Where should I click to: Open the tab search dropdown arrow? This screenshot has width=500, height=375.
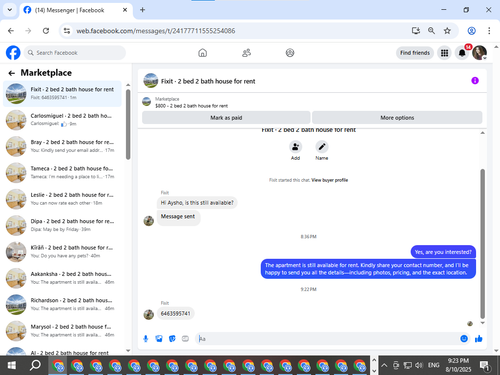click(10, 10)
